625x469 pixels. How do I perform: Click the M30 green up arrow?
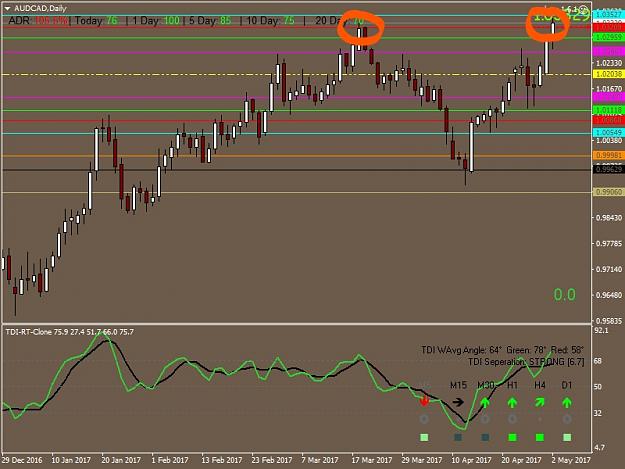(485, 402)
